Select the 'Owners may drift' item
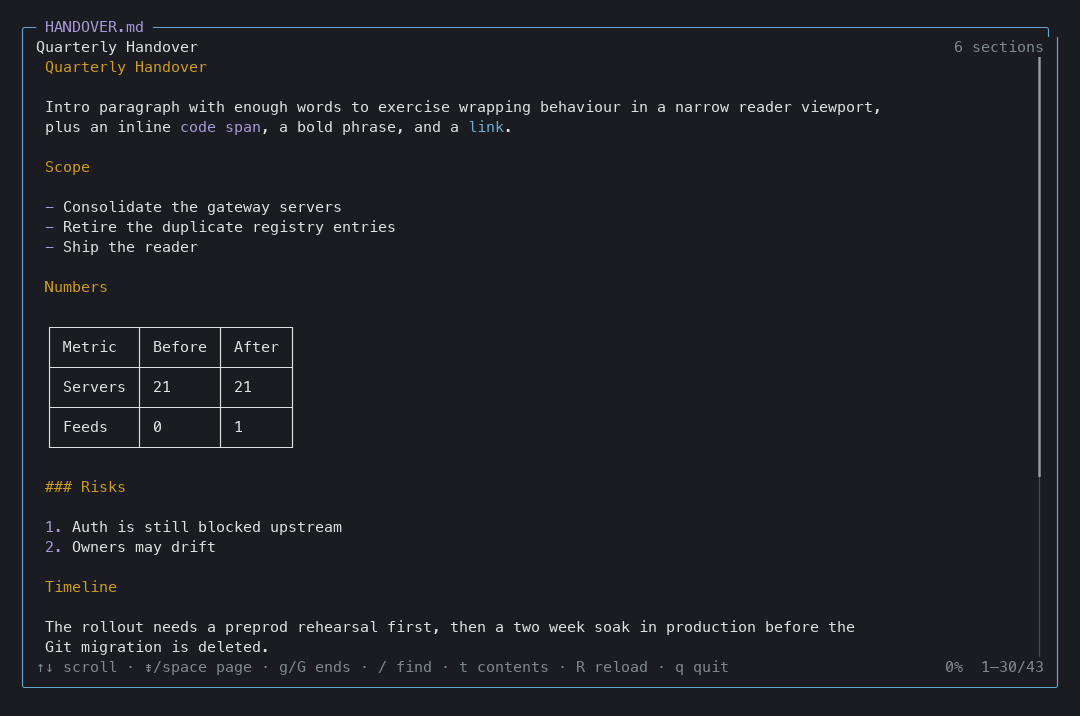Viewport: 1080px width, 716px height. [x=130, y=547]
